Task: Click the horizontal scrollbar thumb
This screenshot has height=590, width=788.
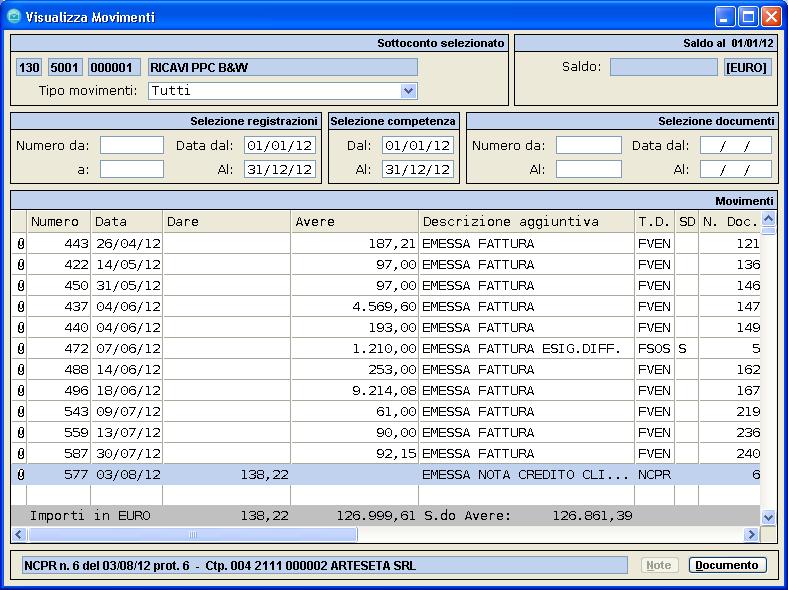Action: [x=193, y=534]
